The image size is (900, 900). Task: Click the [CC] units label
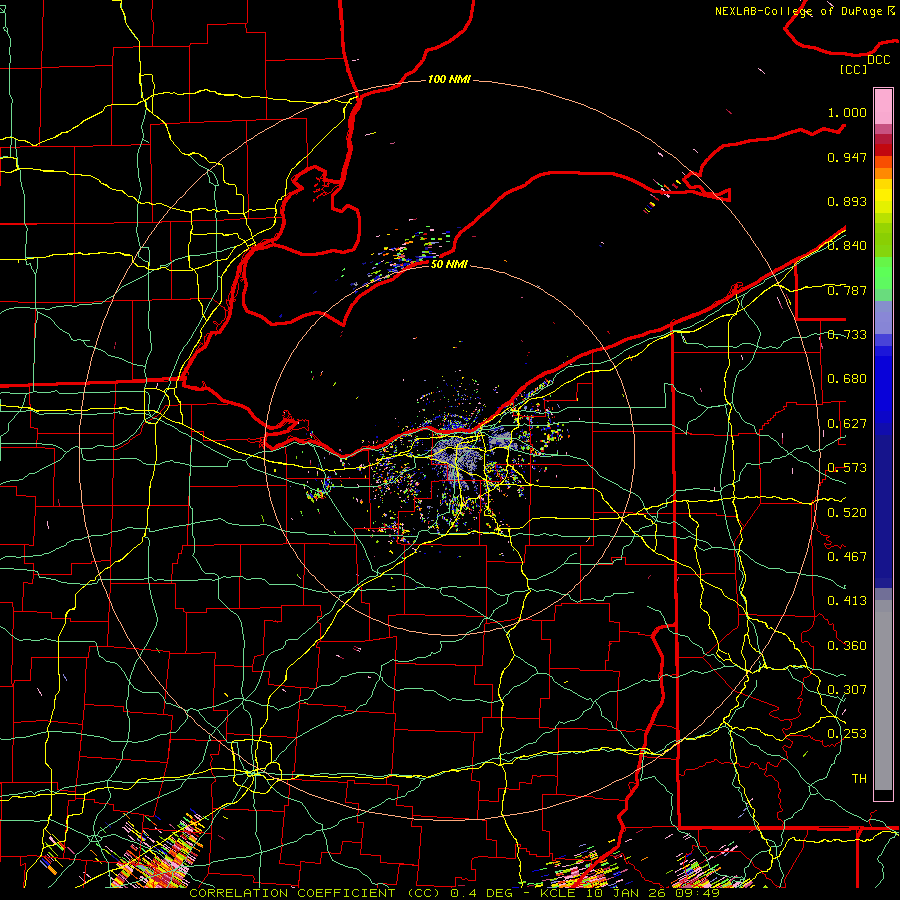pyautogui.click(x=853, y=69)
